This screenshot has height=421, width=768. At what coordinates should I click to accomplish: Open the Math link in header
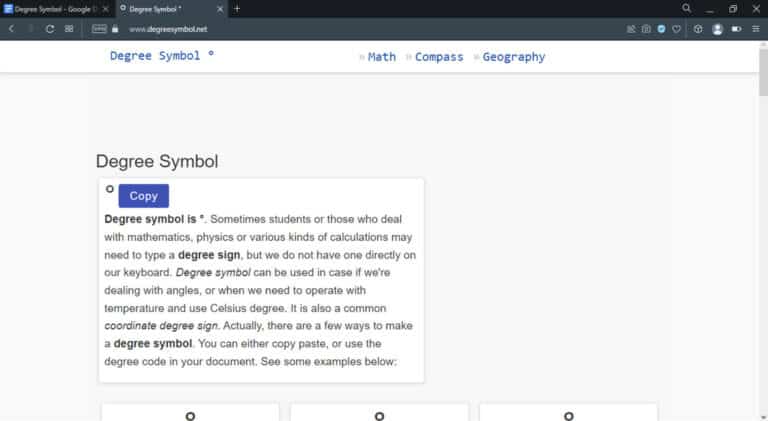point(381,57)
